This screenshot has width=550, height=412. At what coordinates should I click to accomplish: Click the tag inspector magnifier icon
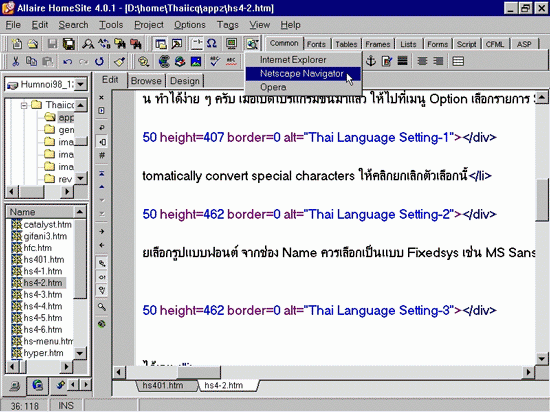click(x=143, y=62)
